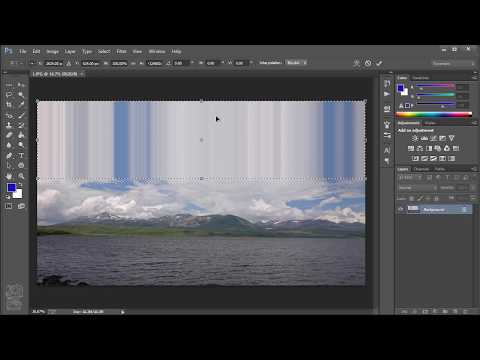The height and width of the screenshot is (360, 480).
Task: Switch to the Swatches tab
Action: click(x=420, y=78)
